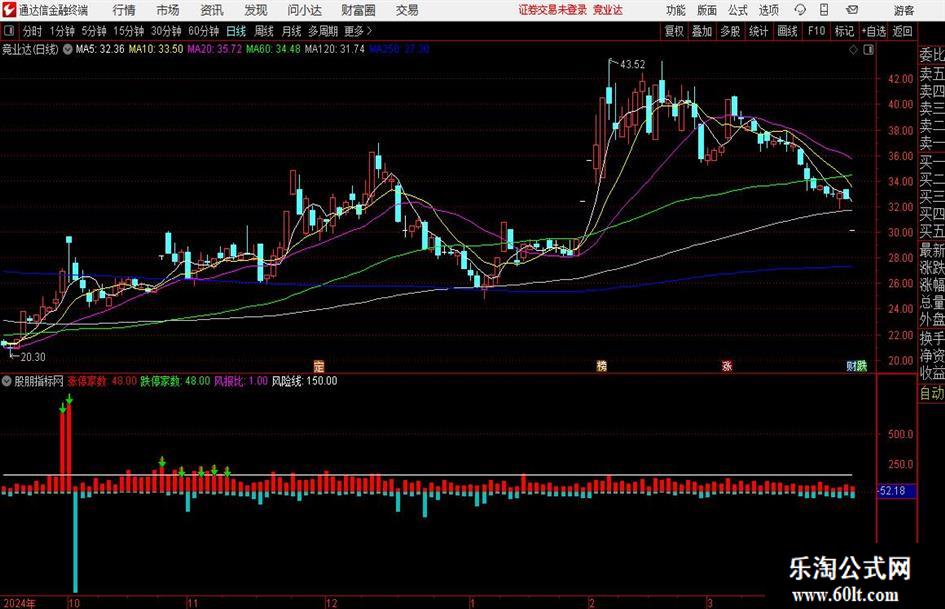Image resolution: width=945 pixels, height=609 pixels.
Task: Click the 自动 button in right panel
Action: [932, 393]
